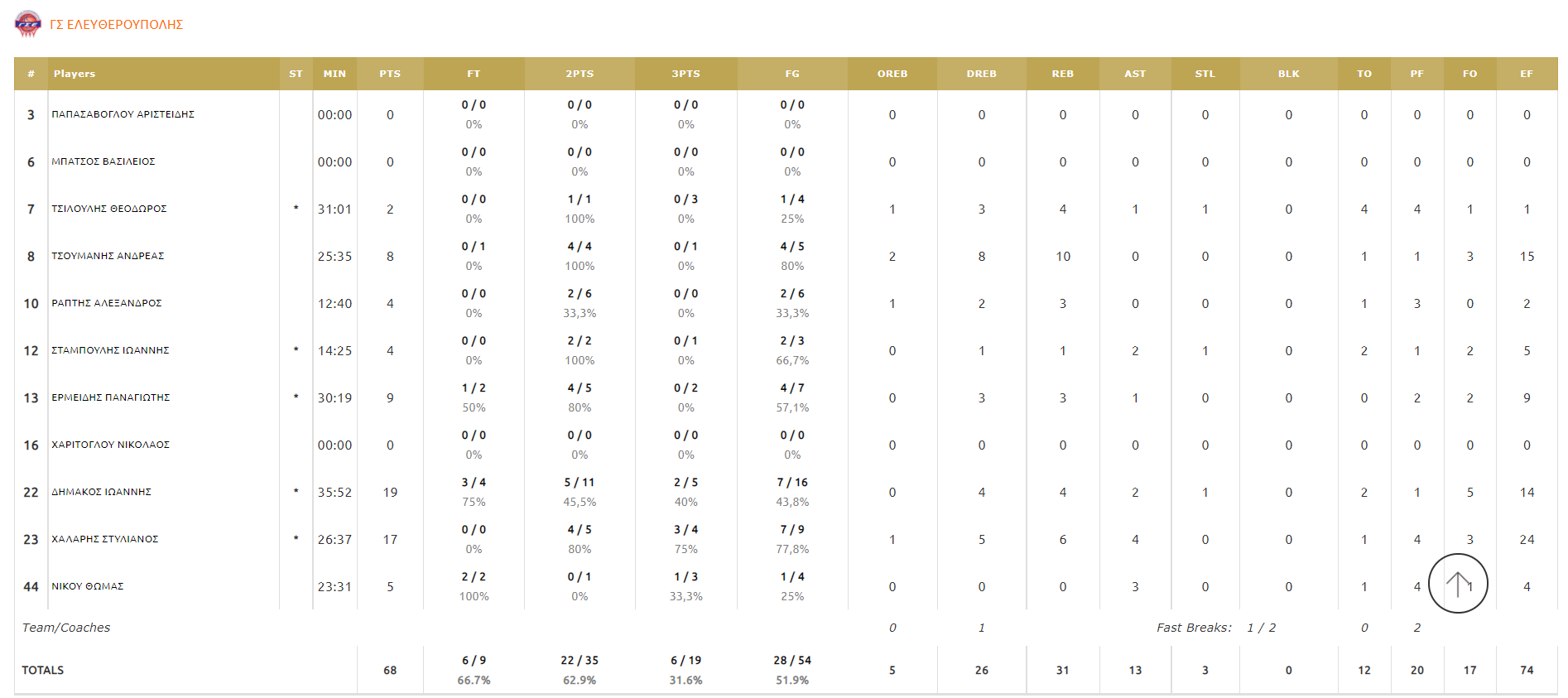Open the ΓΣ ΕΛΕΥΘΕΡΟΥΠΟΛΗΣ team link
Image resolution: width=1568 pixels, height=698 pixels.
coord(117,25)
